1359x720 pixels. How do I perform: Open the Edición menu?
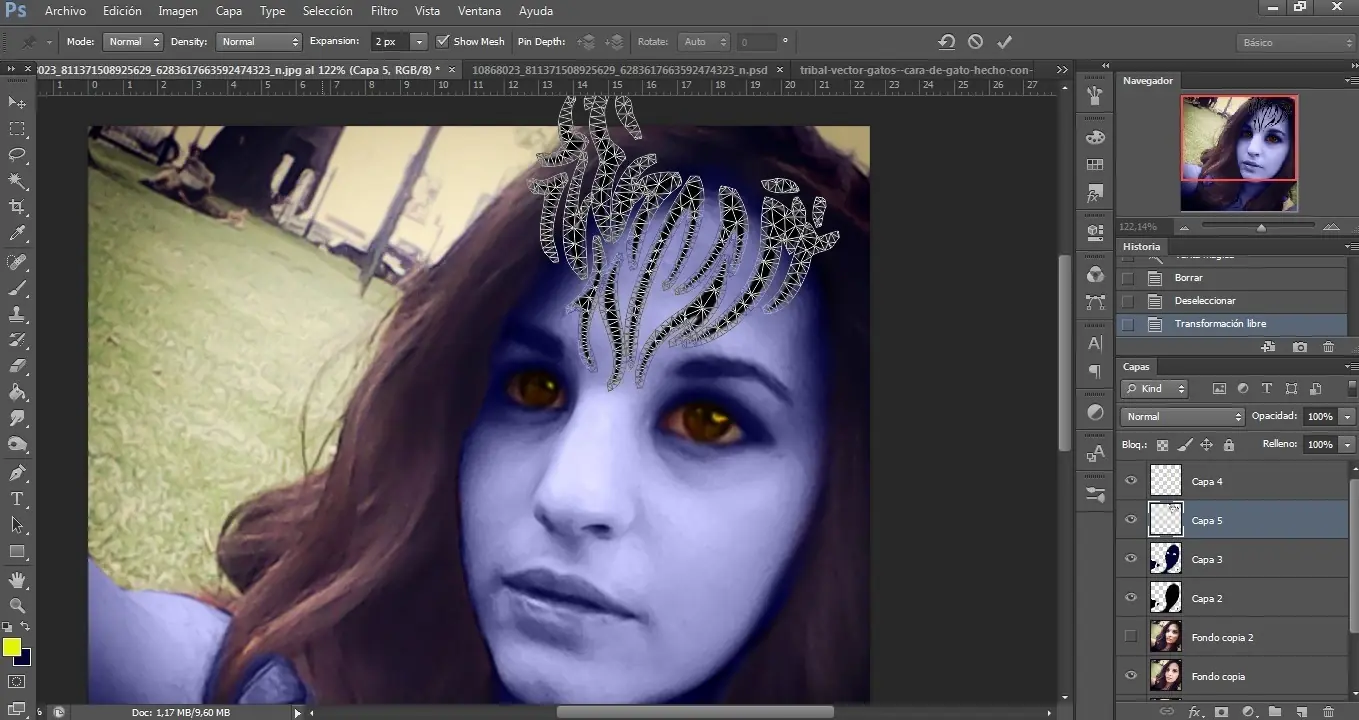[x=122, y=11]
